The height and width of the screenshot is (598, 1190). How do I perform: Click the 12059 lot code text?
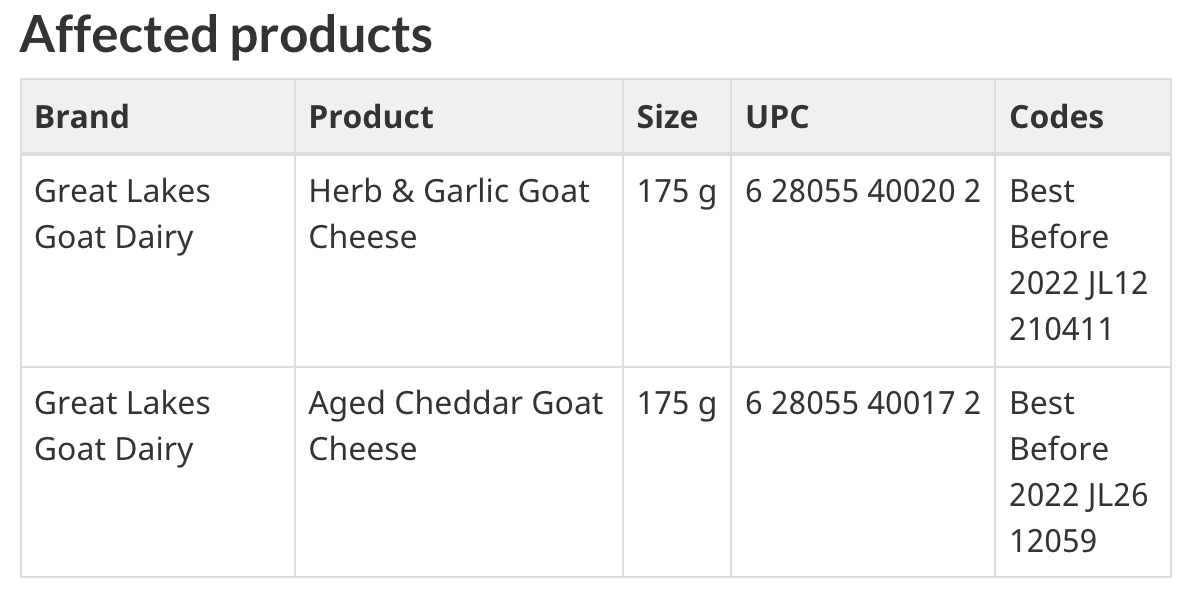pyautogui.click(x=1053, y=541)
